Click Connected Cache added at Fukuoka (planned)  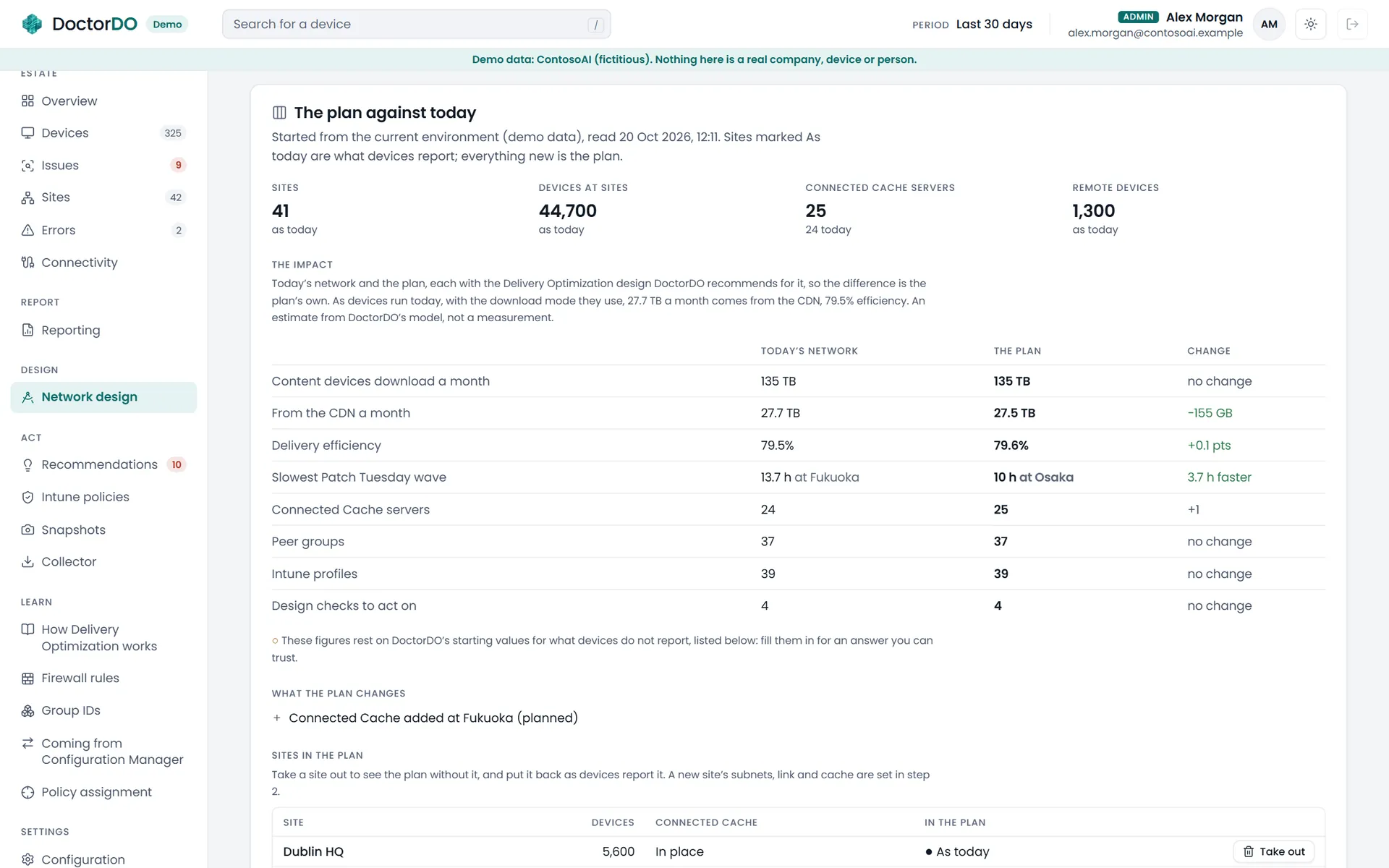[433, 718]
